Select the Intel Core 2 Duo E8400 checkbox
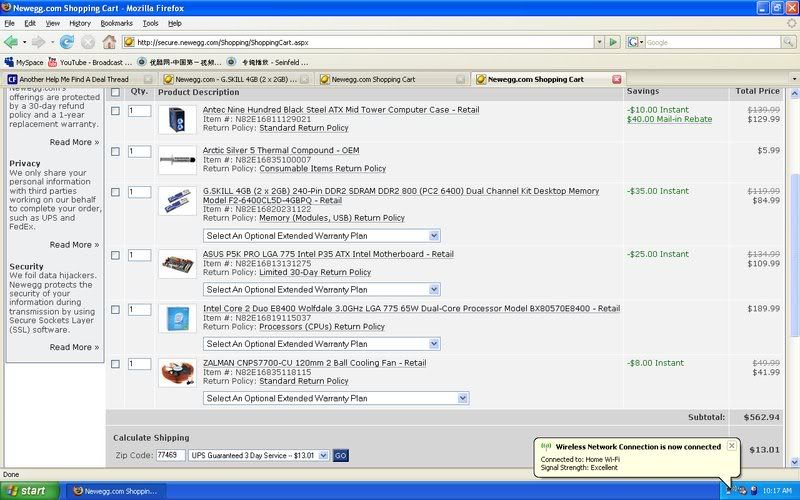This screenshot has height=500, width=800. coord(115,309)
